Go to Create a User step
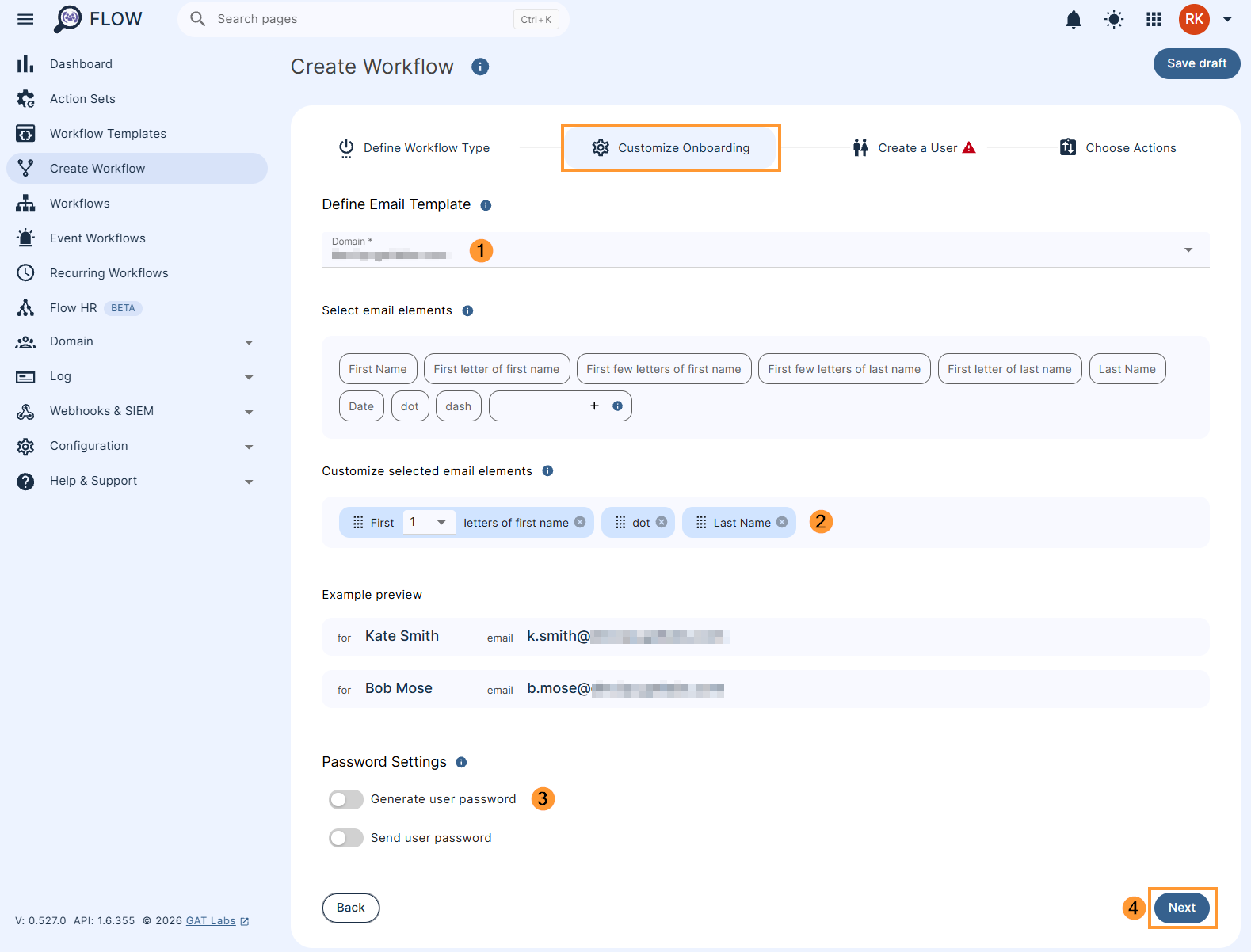1251x952 pixels. point(914,147)
